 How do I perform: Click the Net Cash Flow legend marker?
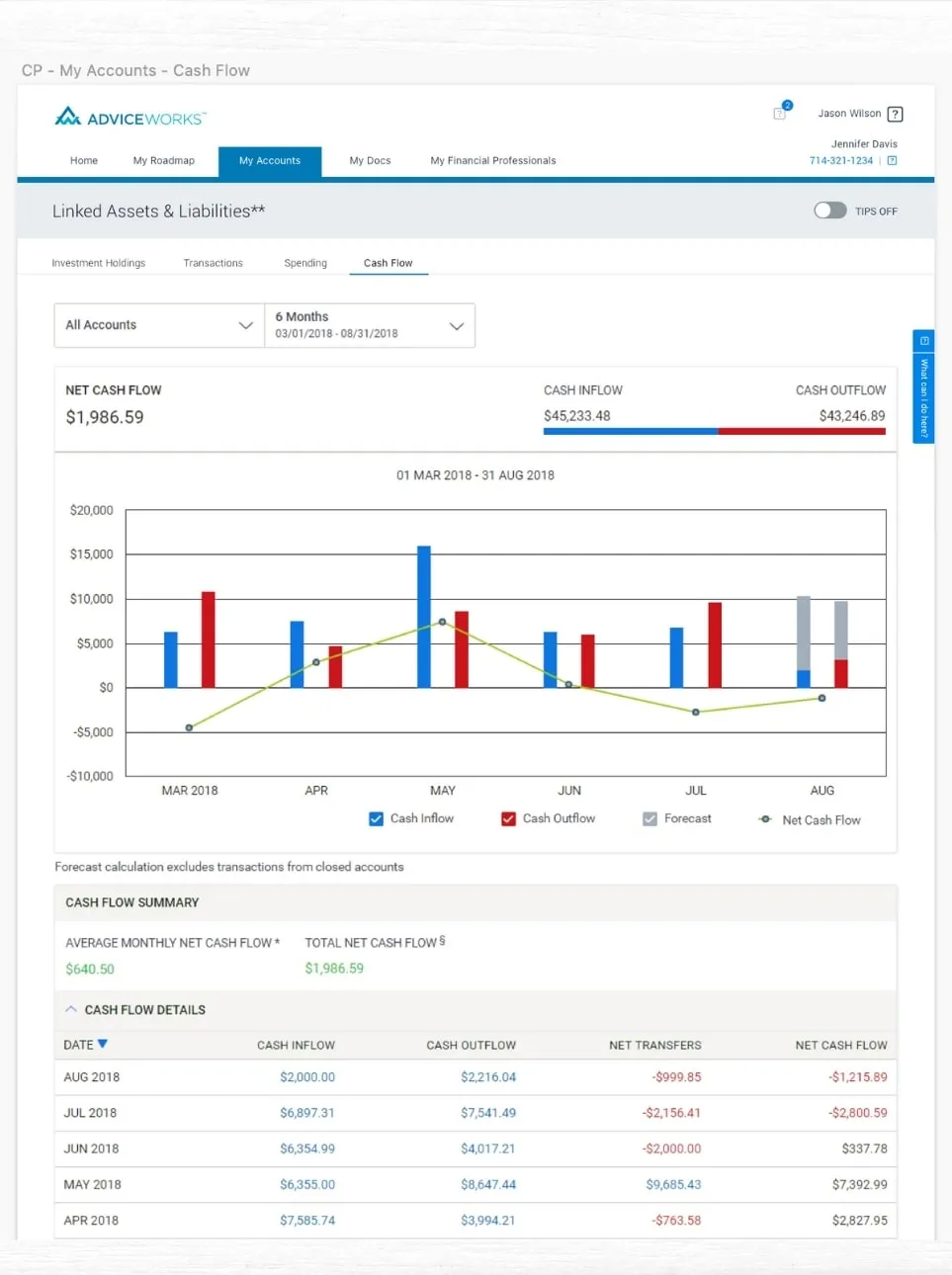click(x=765, y=819)
